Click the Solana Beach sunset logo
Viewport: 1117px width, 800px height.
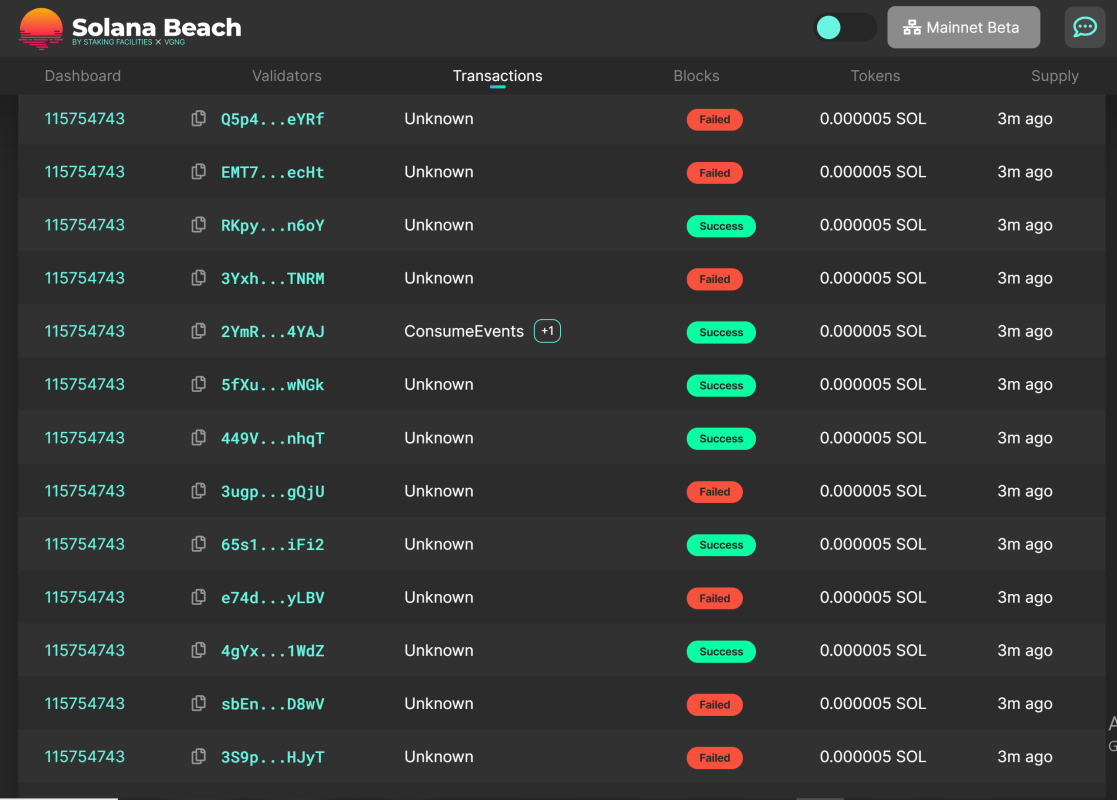click(41, 28)
